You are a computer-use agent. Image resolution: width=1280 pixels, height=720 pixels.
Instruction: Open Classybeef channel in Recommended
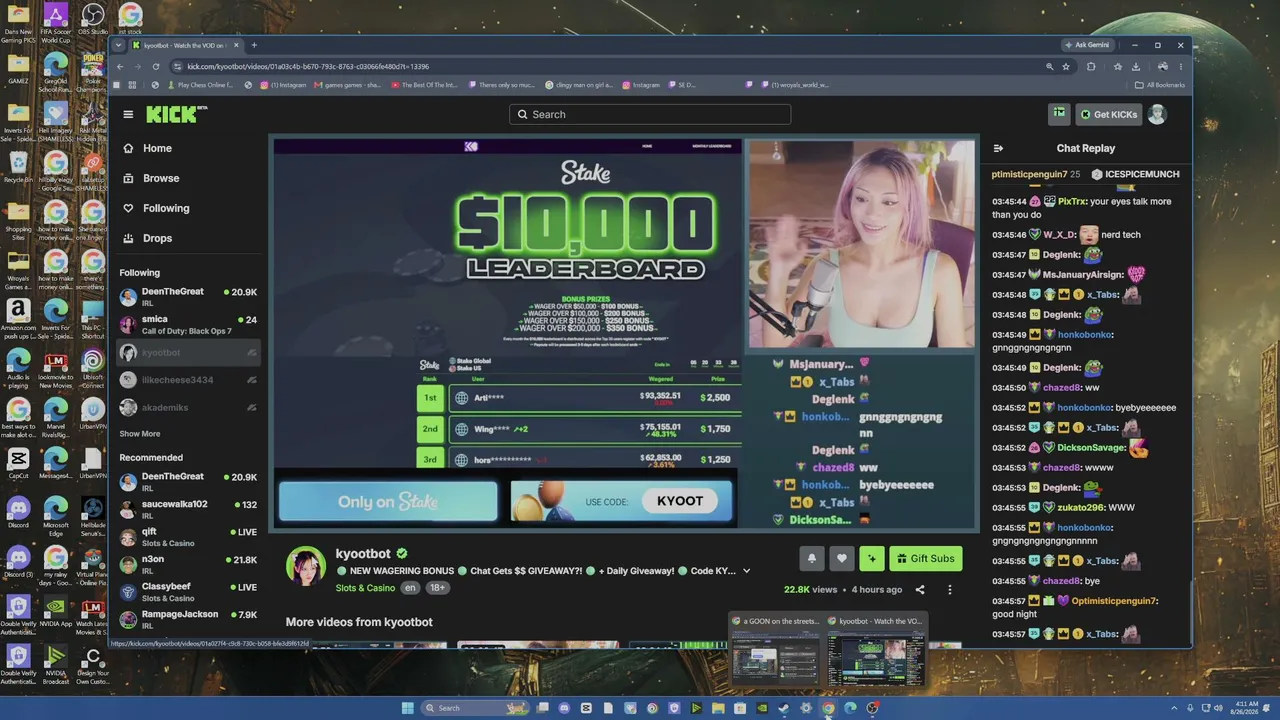click(x=188, y=592)
